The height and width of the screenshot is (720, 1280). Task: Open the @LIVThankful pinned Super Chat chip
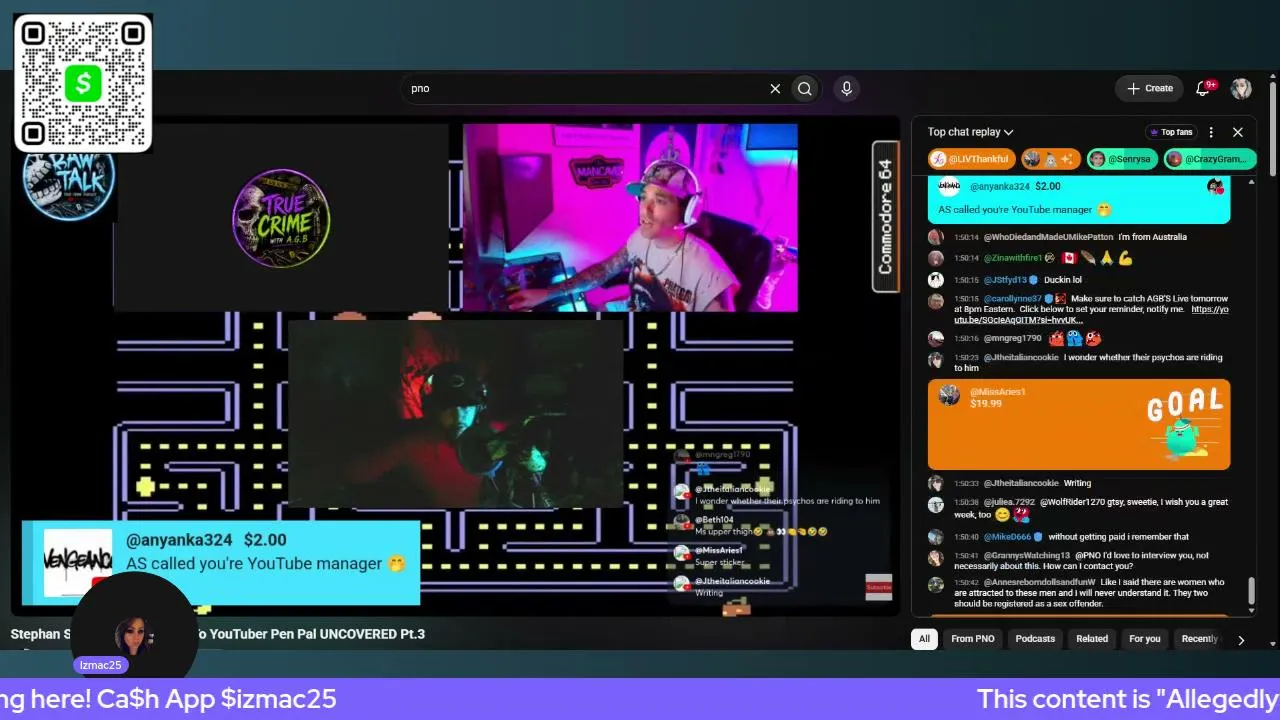[x=971, y=159]
